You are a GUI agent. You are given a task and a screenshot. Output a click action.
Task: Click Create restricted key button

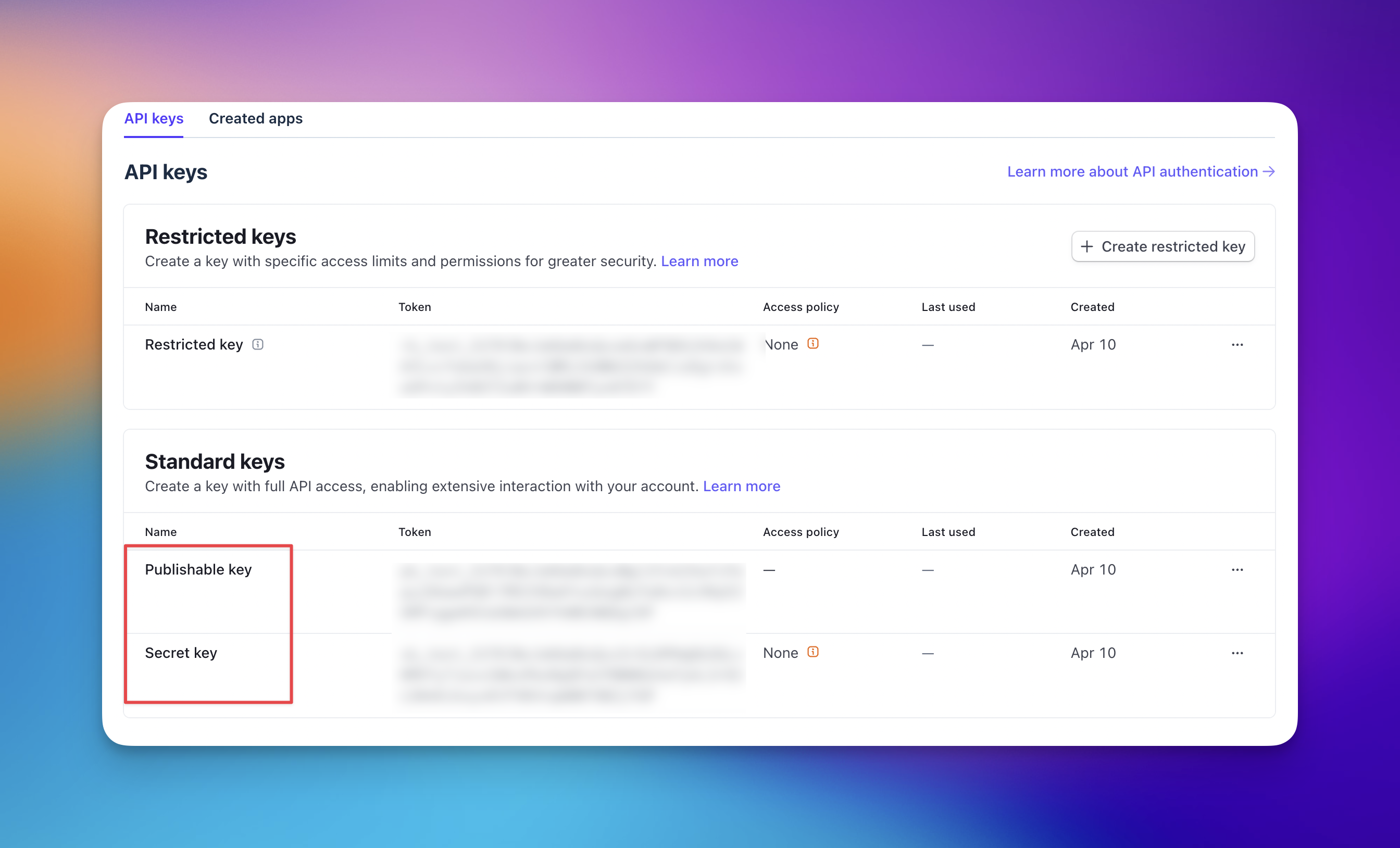(x=1162, y=247)
